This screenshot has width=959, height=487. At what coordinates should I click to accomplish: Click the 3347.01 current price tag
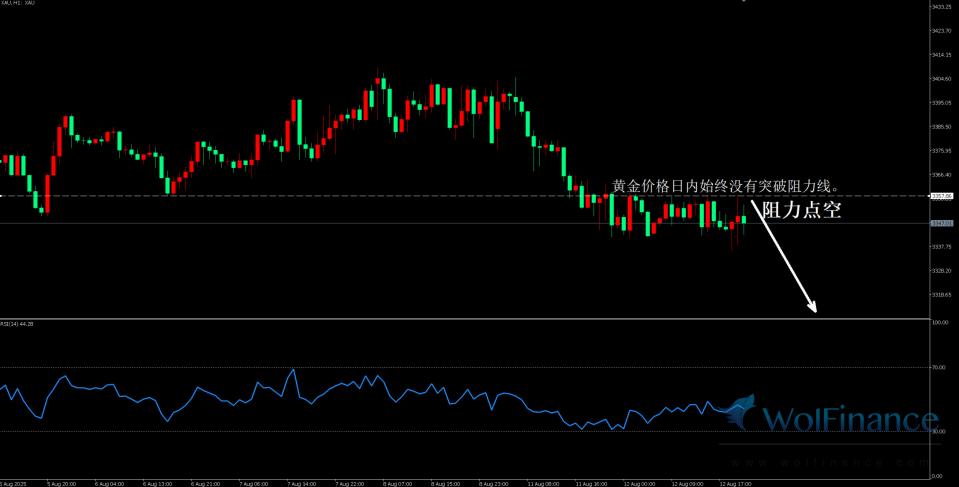pyautogui.click(x=941, y=224)
